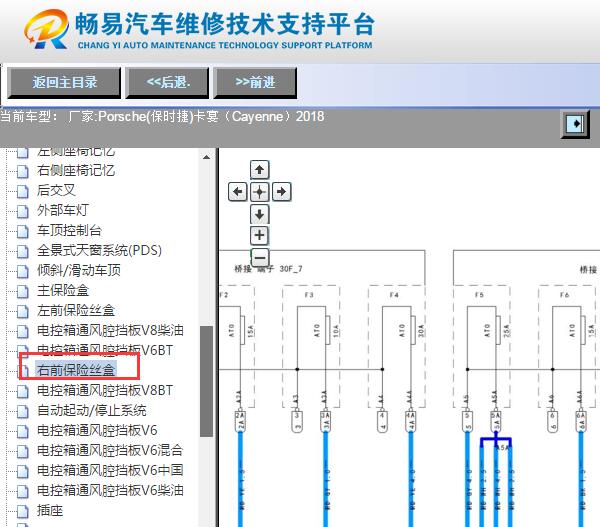Select 电控箱通风腔挡板V8柴油 entry
600x527 pixels.
tap(110, 330)
